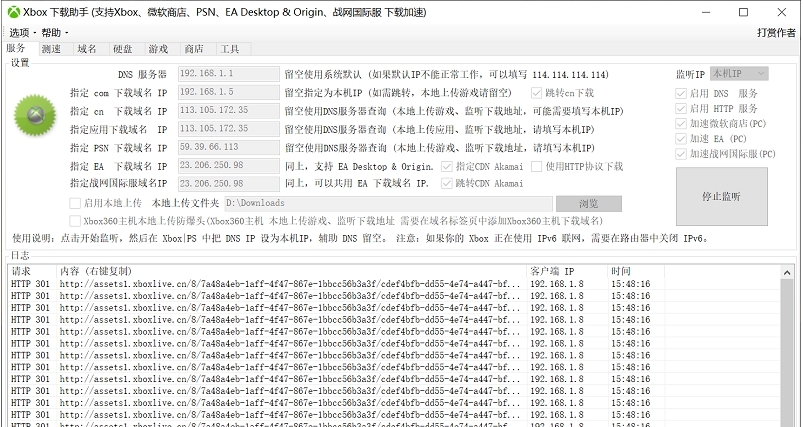Click the 浏览 button
The height and width of the screenshot is (427, 803).
pos(589,204)
